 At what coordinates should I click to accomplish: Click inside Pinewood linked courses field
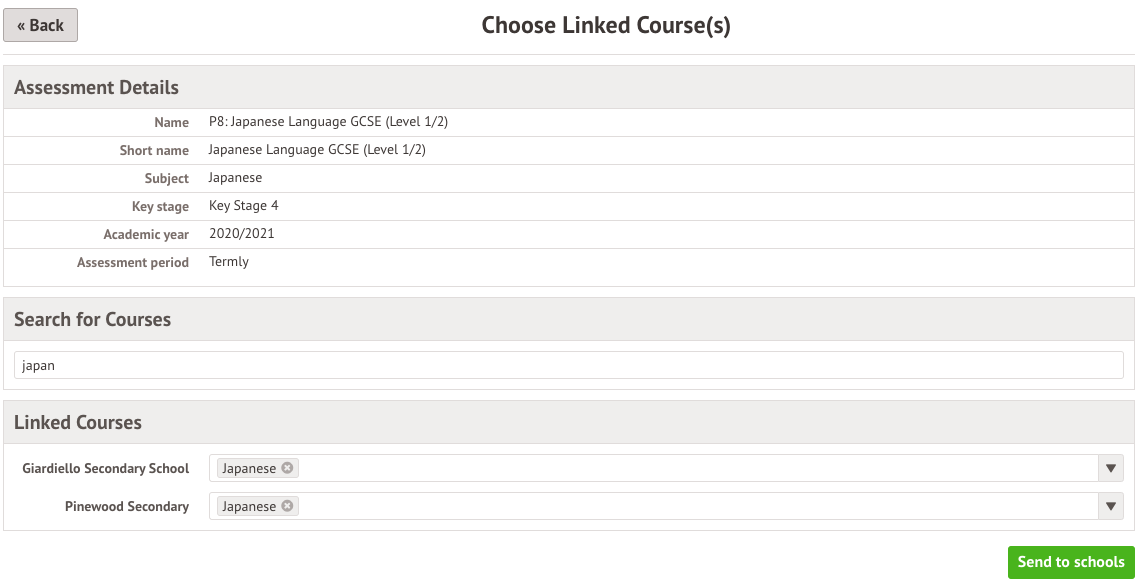click(690, 506)
